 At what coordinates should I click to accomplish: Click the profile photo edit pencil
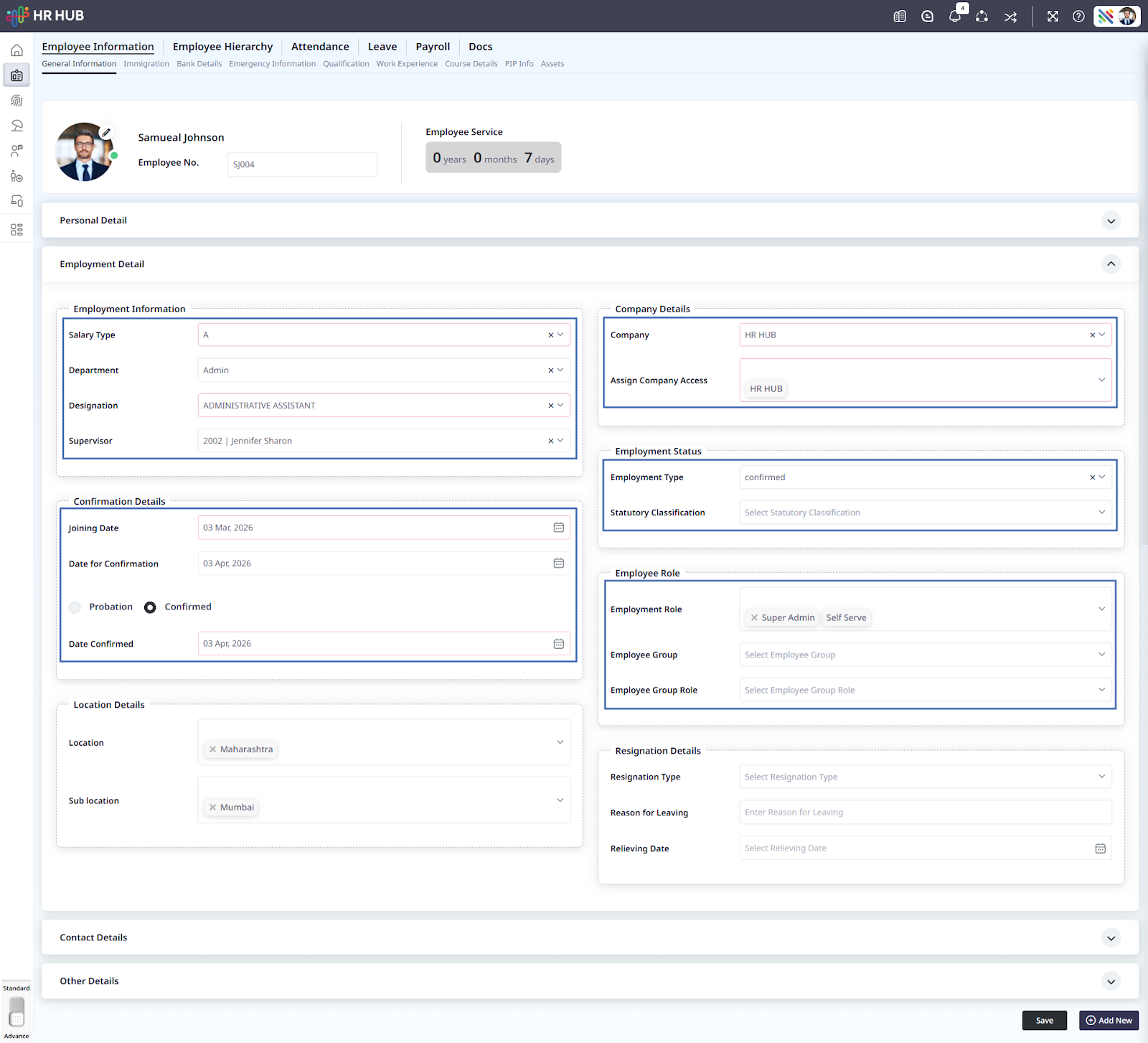tap(106, 133)
